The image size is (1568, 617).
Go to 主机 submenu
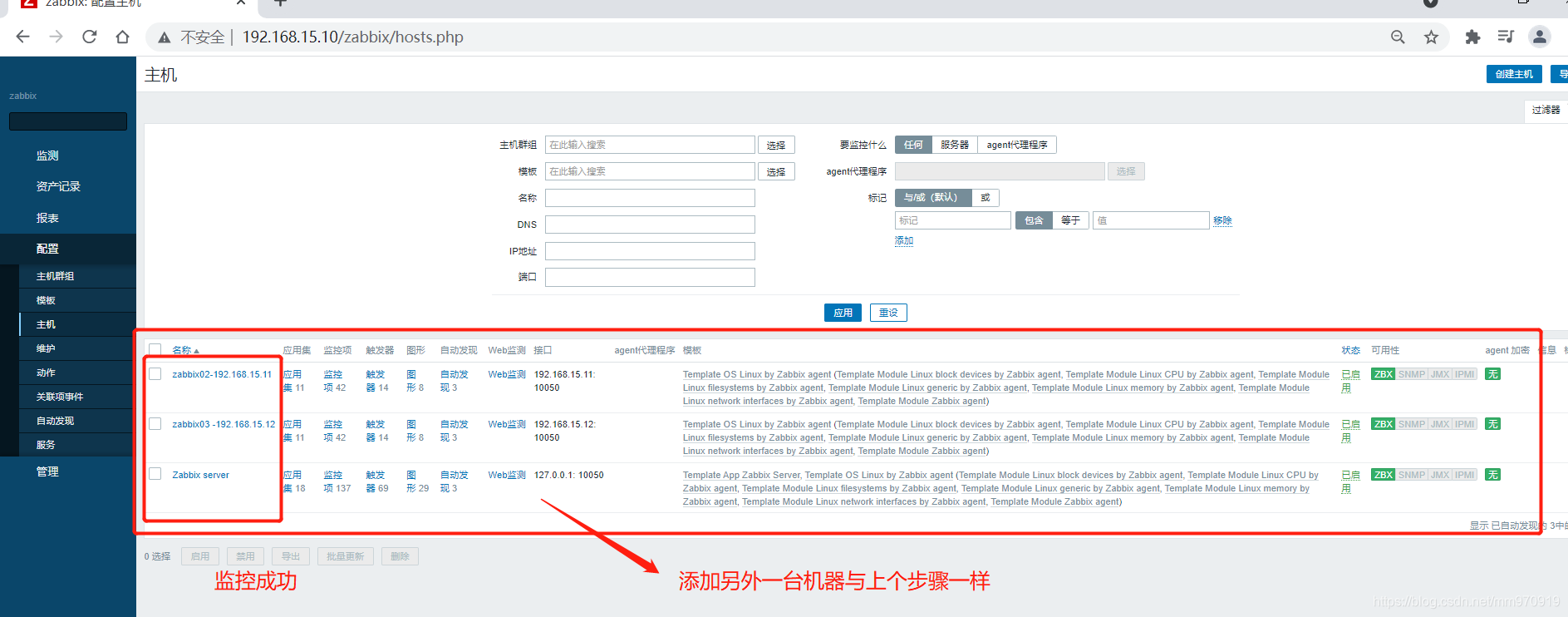[46, 324]
